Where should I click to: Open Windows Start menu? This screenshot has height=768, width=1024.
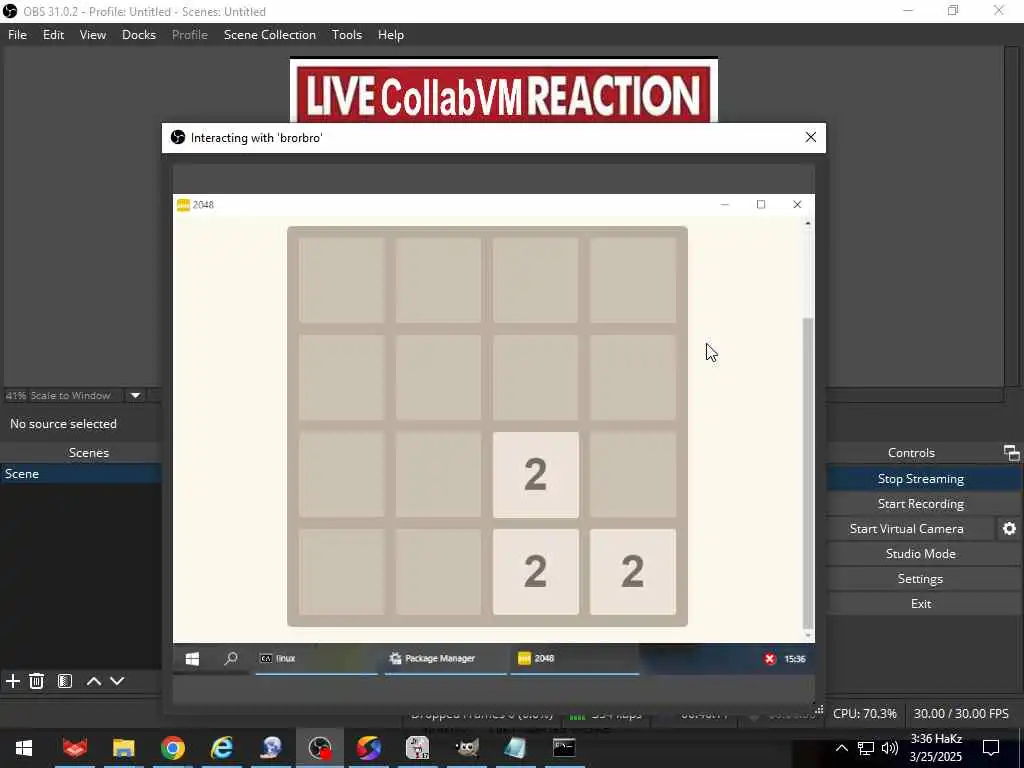[x=24, y=748]
